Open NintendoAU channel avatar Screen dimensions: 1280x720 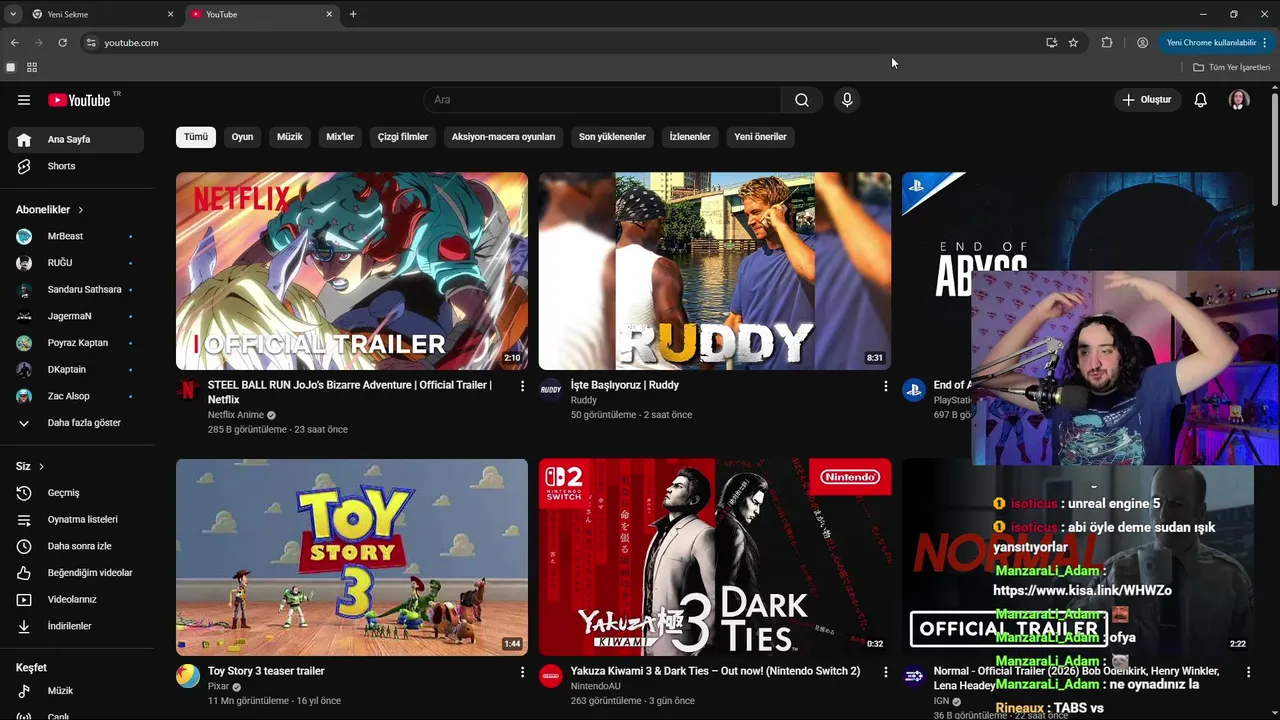pos(551,676)
